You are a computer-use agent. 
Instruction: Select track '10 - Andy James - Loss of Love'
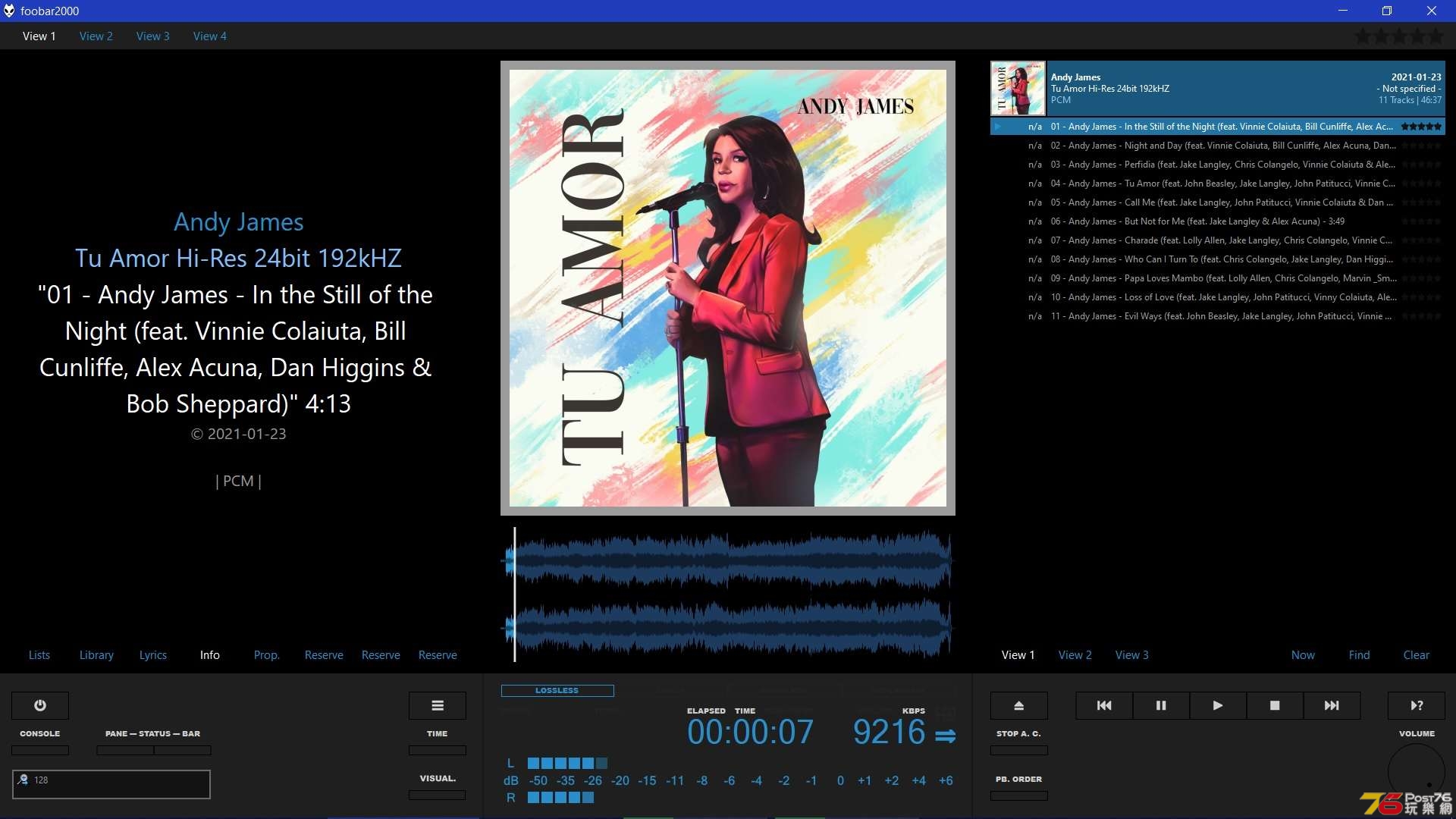pos(1218,297)
